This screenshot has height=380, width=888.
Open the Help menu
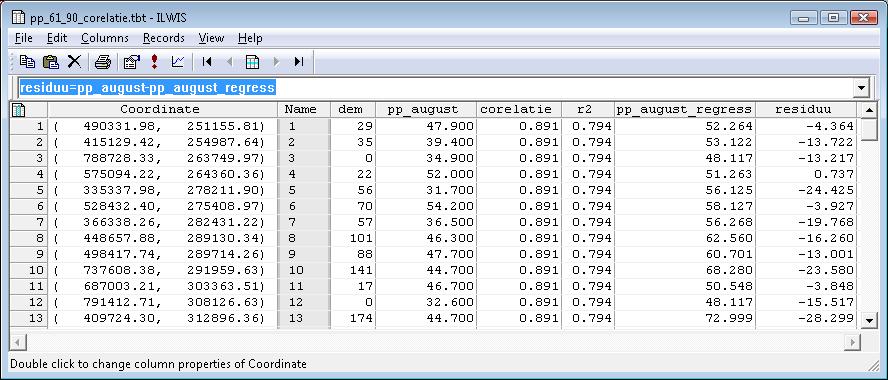click(x=250, y=38)
